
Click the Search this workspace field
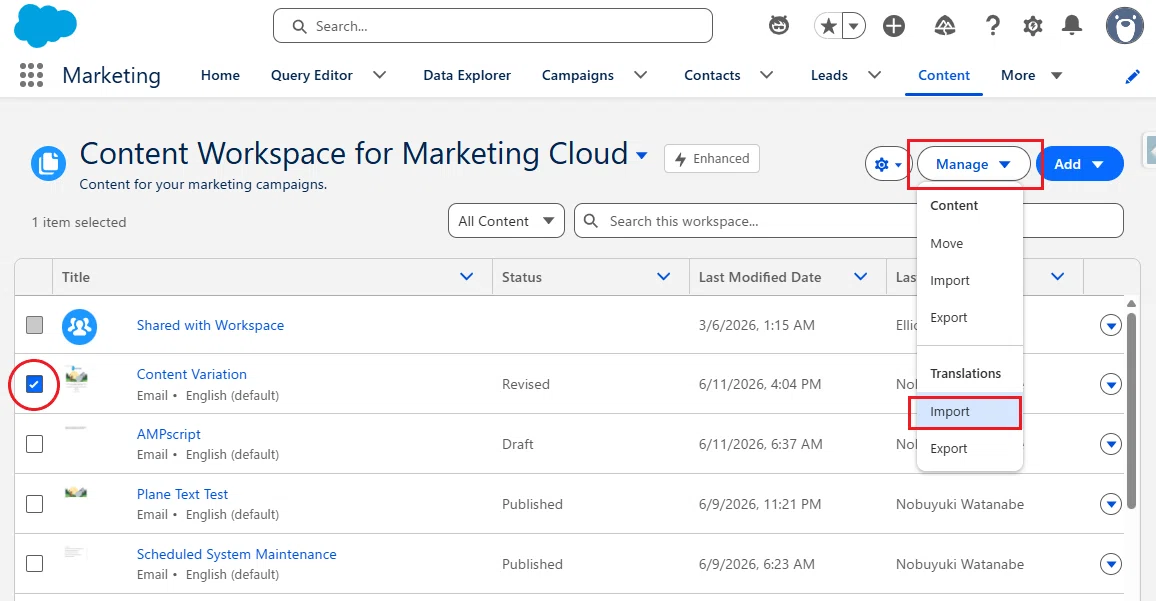tap(849, 220)
